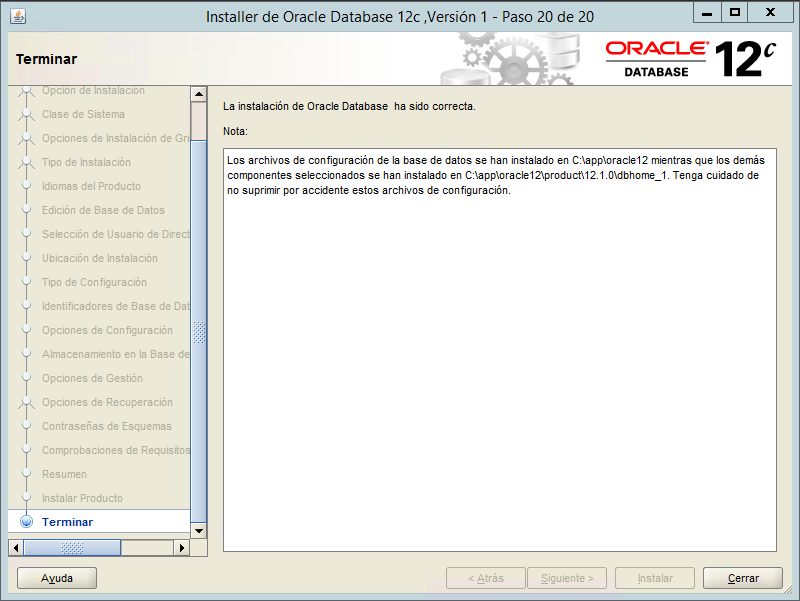Select Opciones de Gestión step
This screenshot has height=601, width=800.
(92, 378)
